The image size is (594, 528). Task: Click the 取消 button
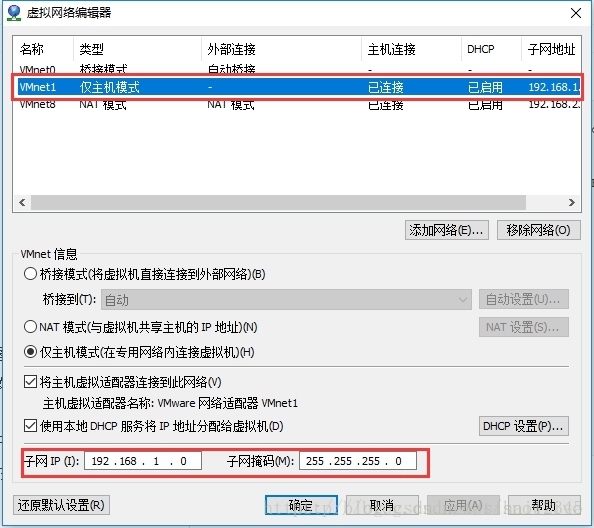[x=382, y=505]
